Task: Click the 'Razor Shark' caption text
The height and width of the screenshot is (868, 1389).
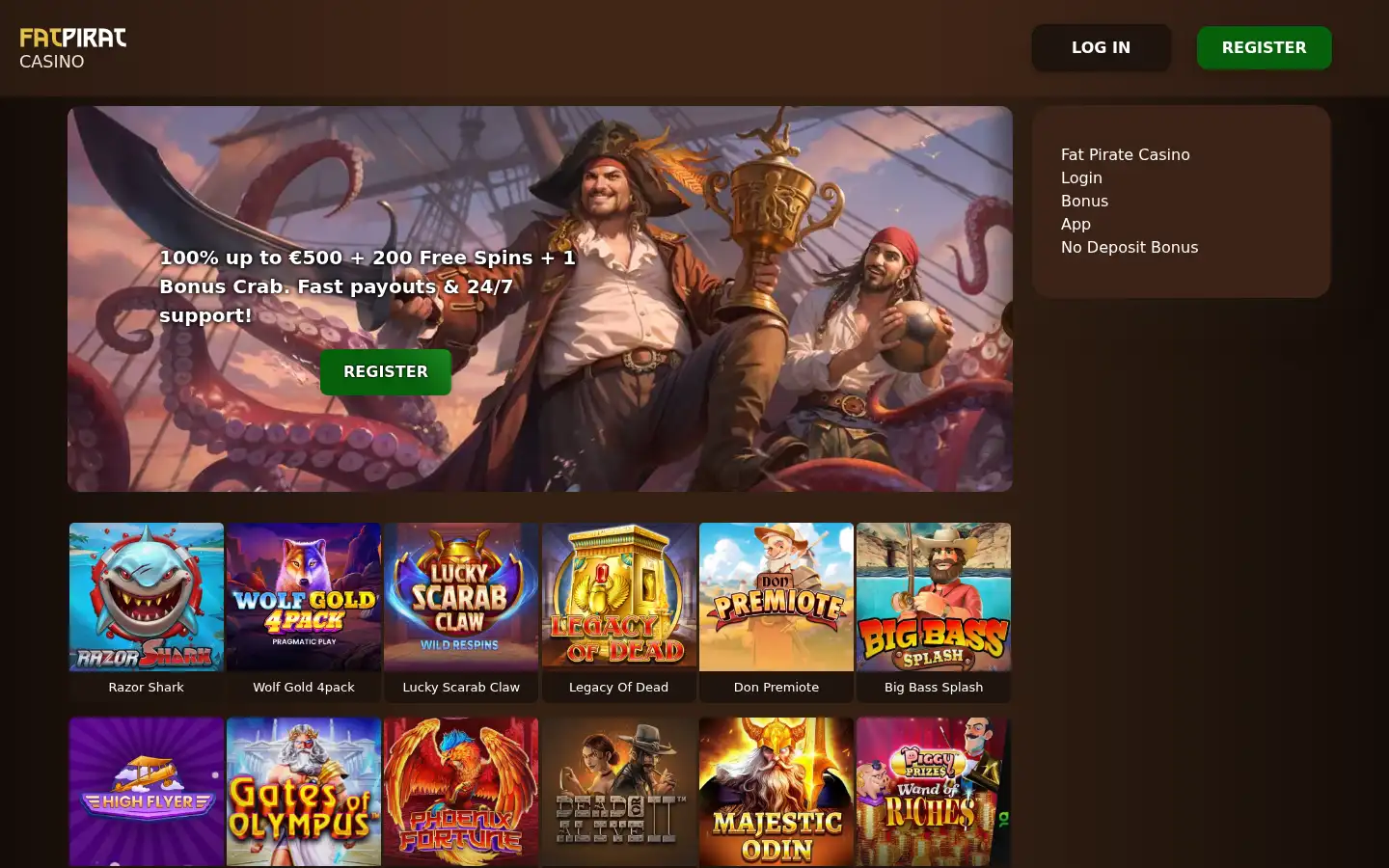Action: (x=147, y=688)
